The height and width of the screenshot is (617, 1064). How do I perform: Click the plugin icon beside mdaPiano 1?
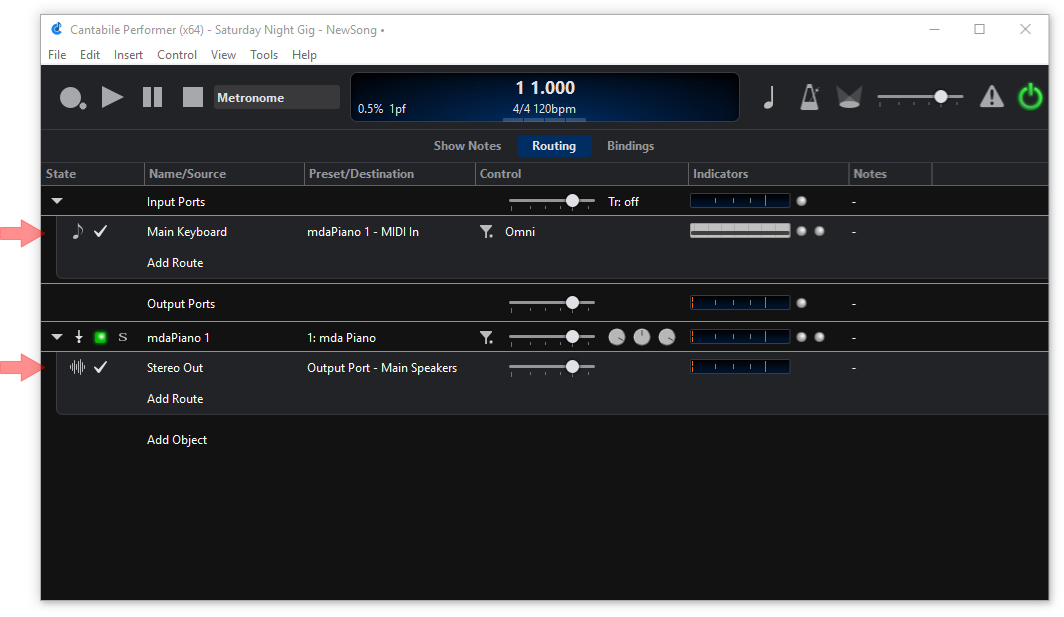click(x=79, y=337)
